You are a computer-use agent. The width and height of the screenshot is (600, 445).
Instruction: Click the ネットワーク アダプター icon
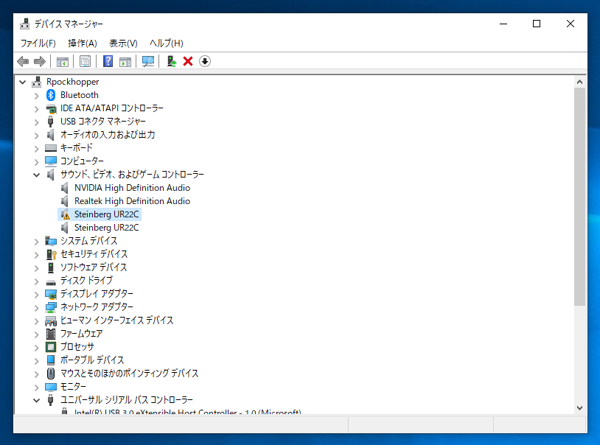tap(51, 307)
